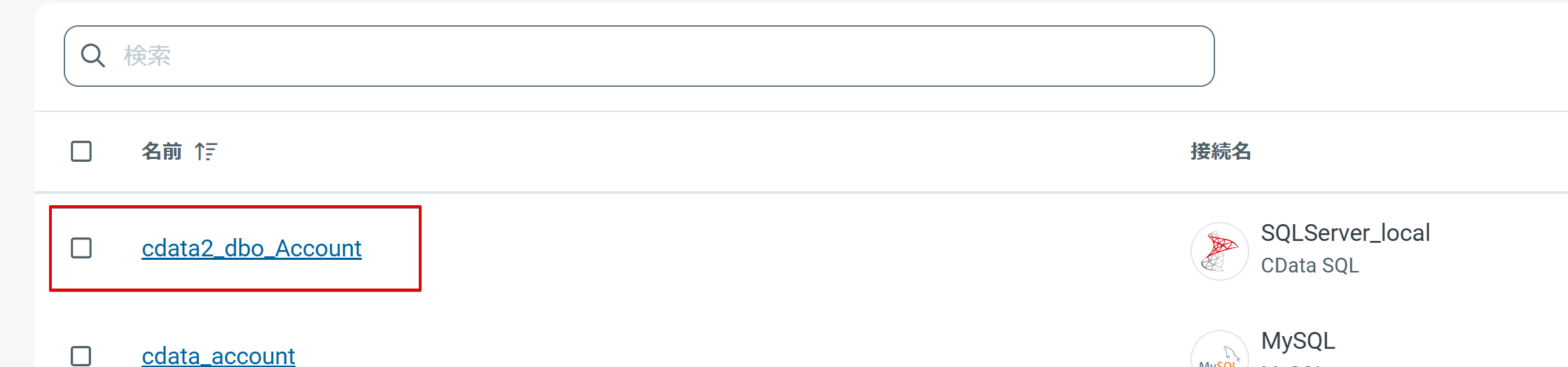The width and height of the screenshot is (1568, 367).
Task: Click the SQL Server connection logo icon
Action: [x=1219, y=251]
